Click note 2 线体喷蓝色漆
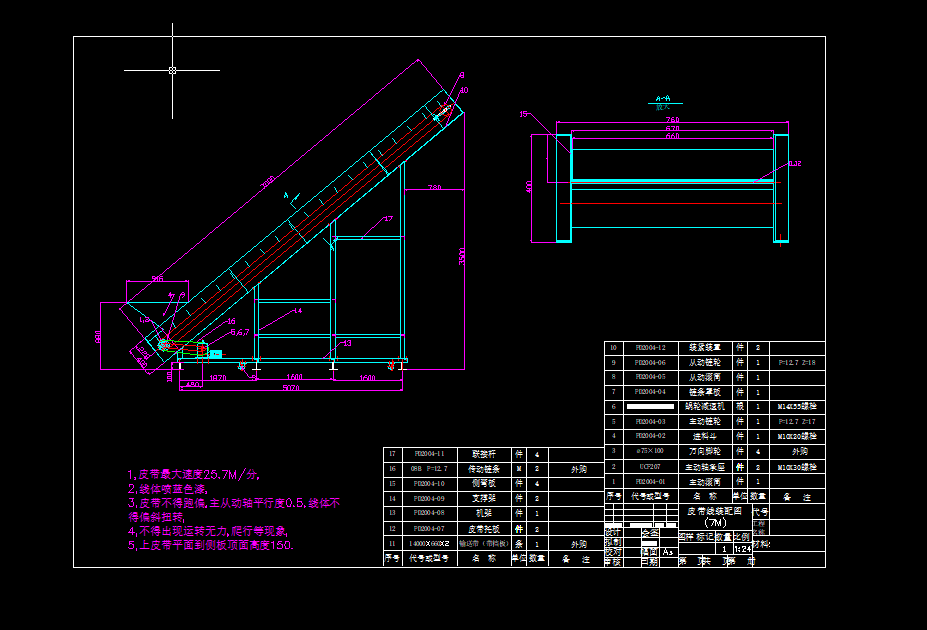Screen dimensions: 927x630 coord(168,489)
